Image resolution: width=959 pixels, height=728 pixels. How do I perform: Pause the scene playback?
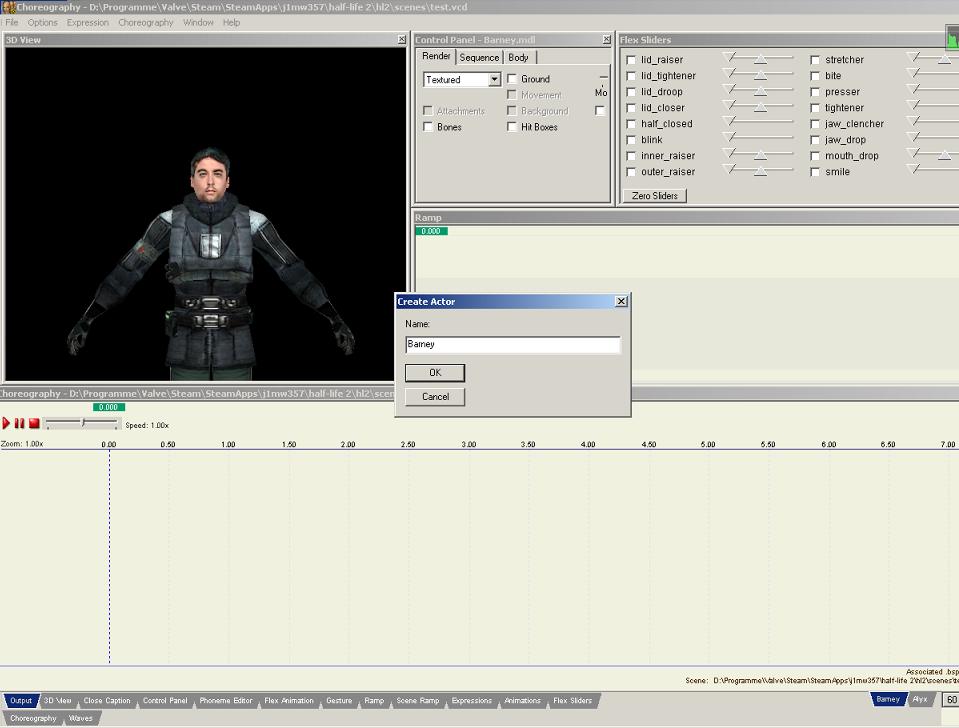pyautogui.click(x=20, y=423)
